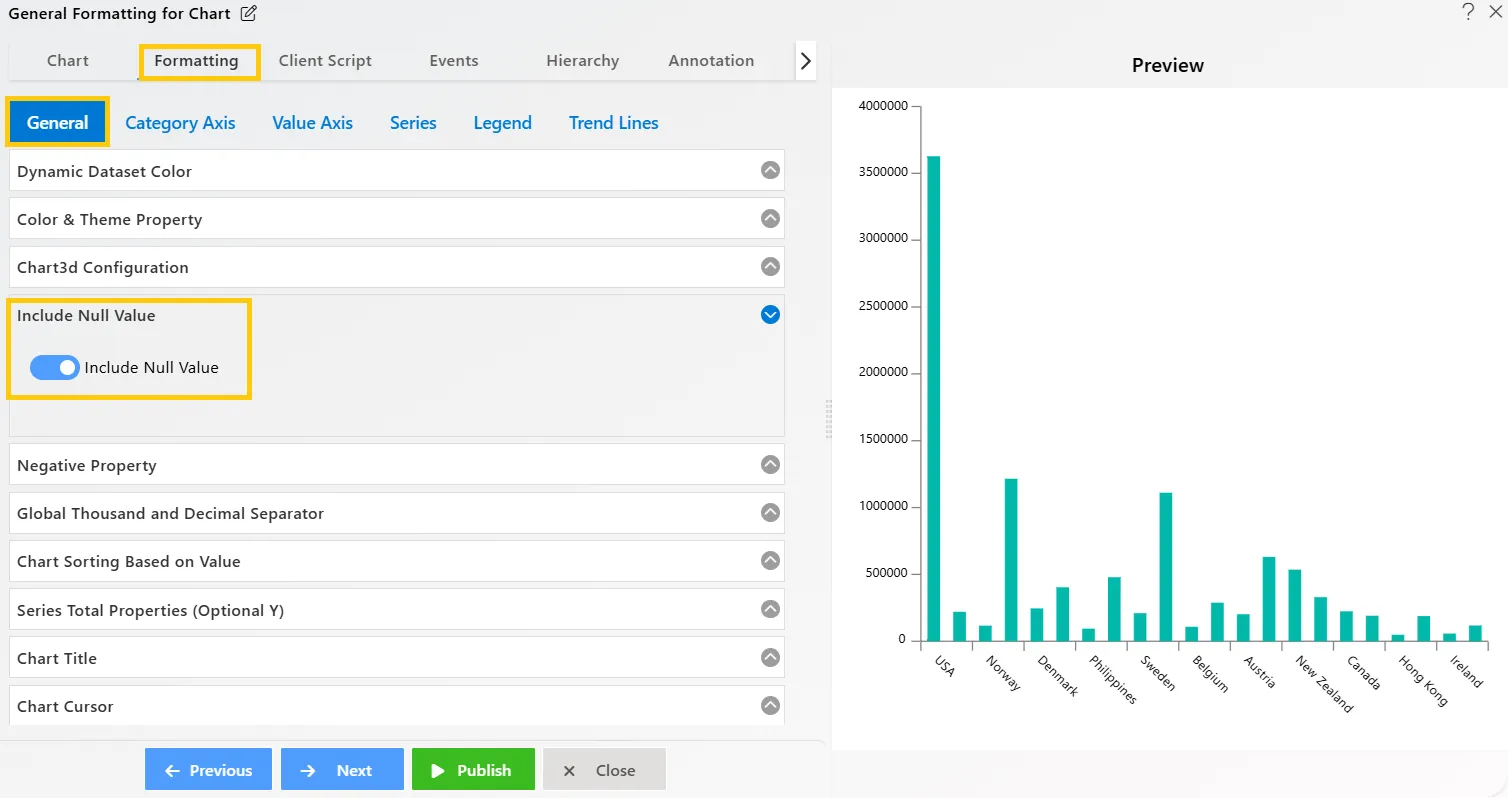Viewport: 1508px width, 798px height.
Task: Click the Chart Cursor heading
Action: (x=65, y=706)
